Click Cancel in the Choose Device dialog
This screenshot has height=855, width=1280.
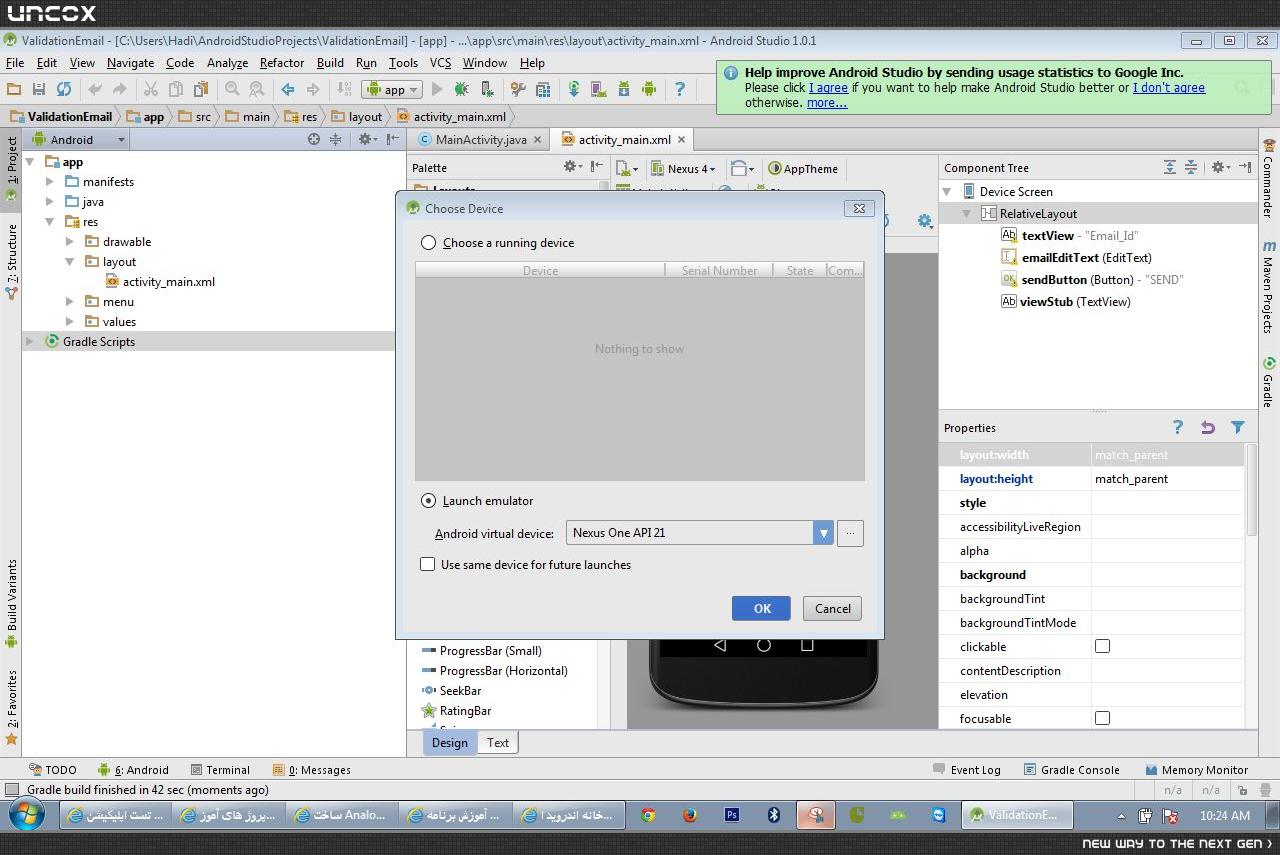pos(832,608)
